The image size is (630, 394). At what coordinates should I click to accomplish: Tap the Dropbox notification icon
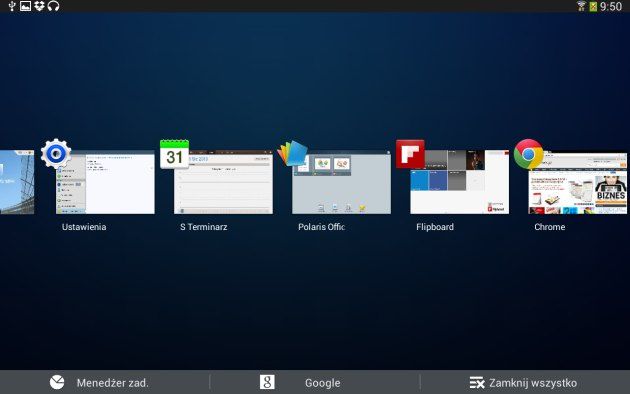(39, 6)
